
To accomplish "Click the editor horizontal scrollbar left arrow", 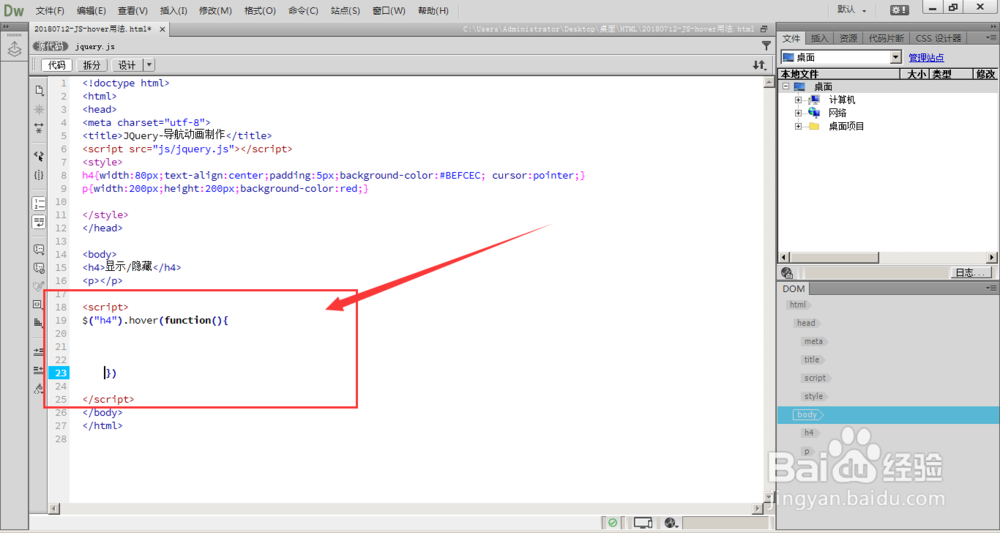I will (x=54, y=508).
